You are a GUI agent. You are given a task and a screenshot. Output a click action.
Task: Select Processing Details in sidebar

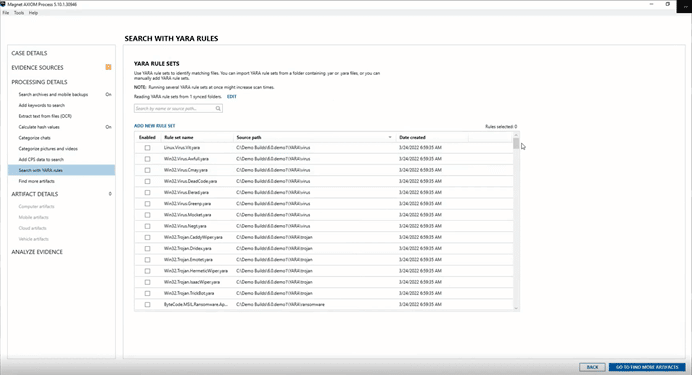39,82
